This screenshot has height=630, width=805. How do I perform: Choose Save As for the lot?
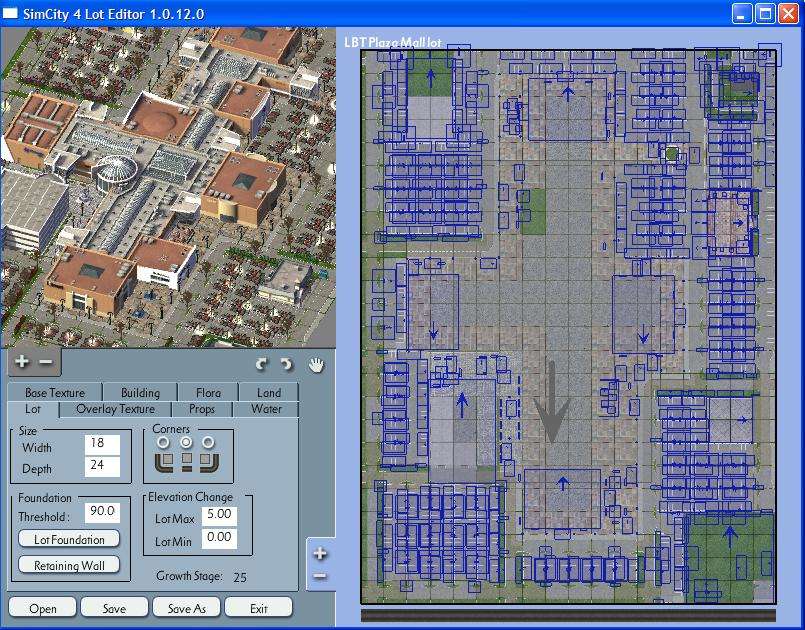[186, 608]
